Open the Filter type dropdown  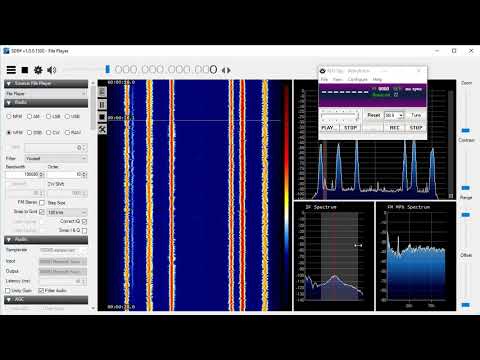pyautogui.click(x=56, y=158)
